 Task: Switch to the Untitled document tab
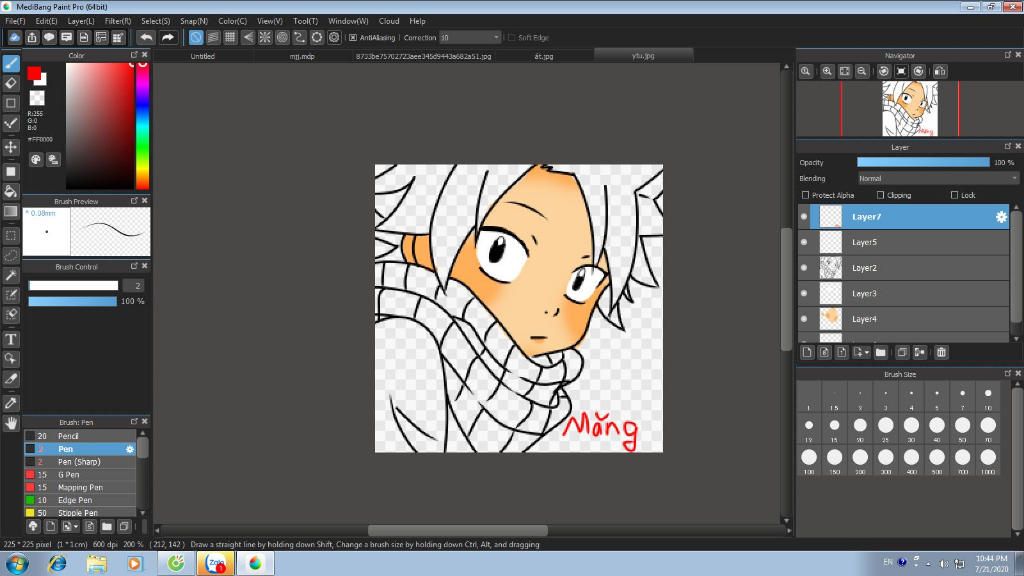[x=203, y=56]
